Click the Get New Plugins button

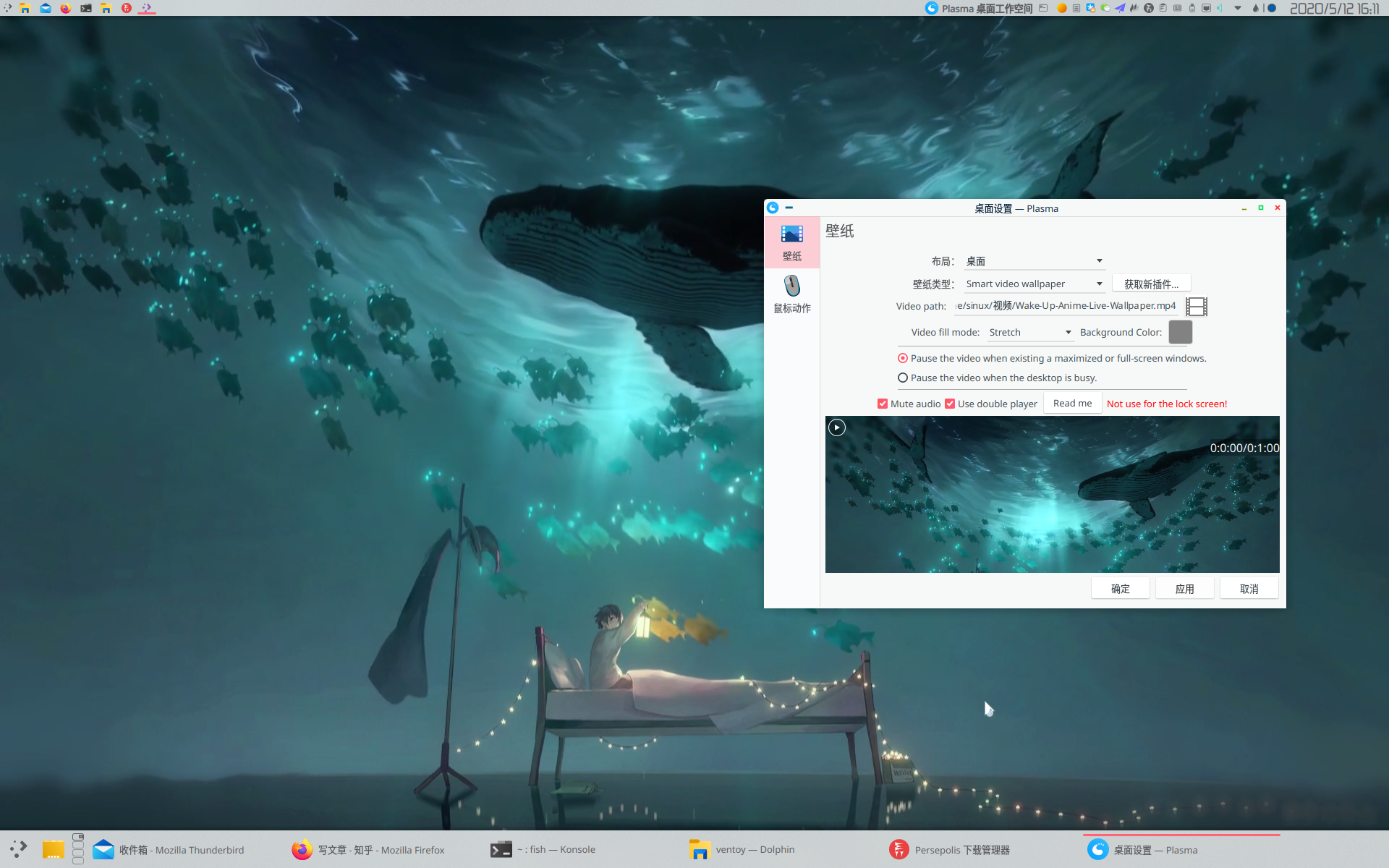(1151, 284)
